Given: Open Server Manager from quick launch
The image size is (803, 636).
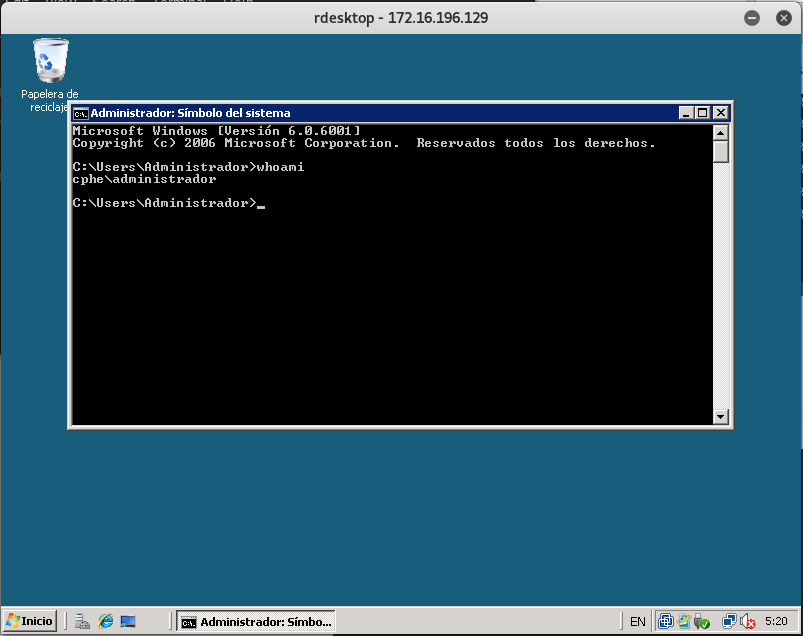Looking at the screenshot, I should point(82,622).
